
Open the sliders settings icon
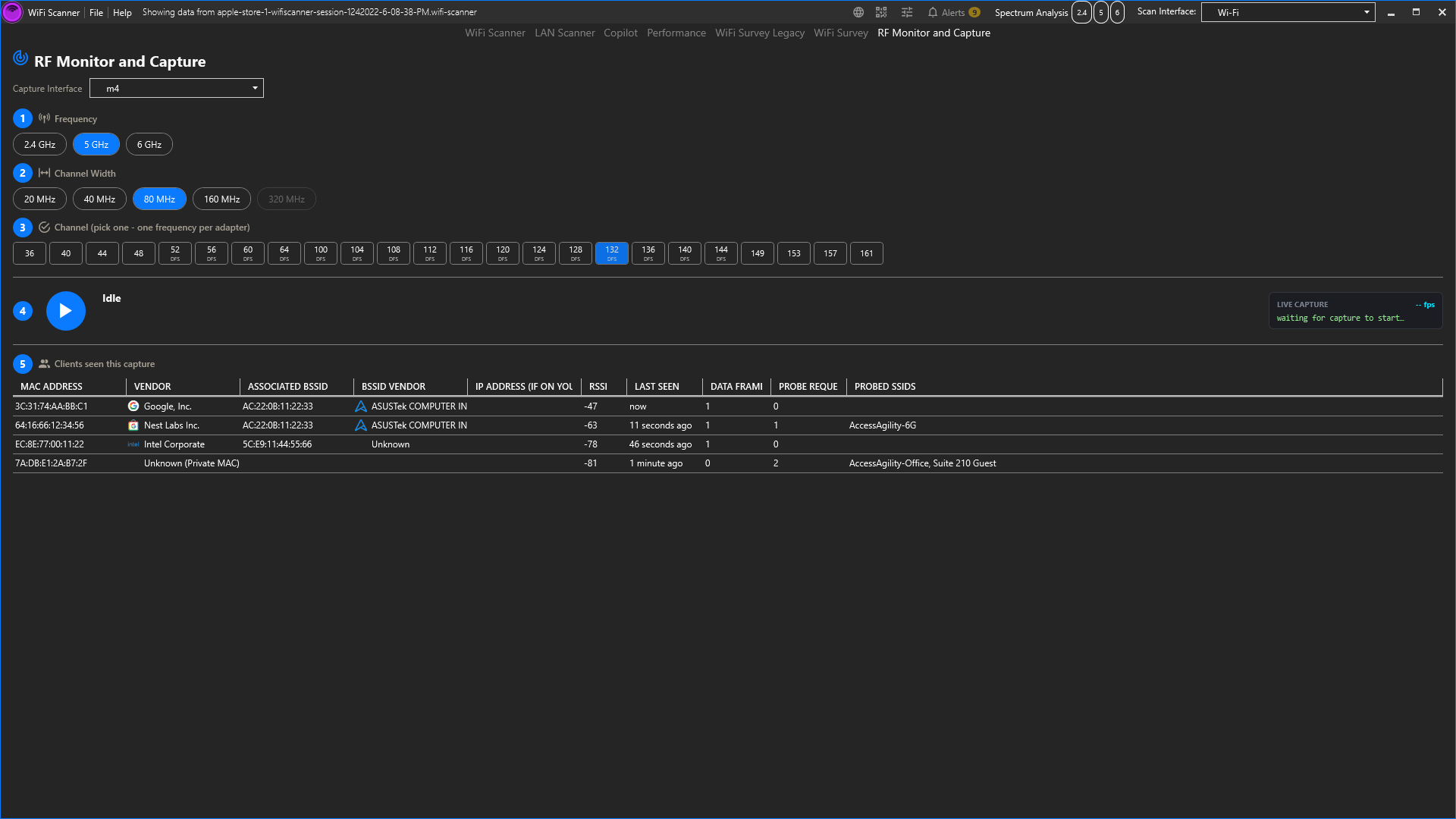[x=907, y=12]
